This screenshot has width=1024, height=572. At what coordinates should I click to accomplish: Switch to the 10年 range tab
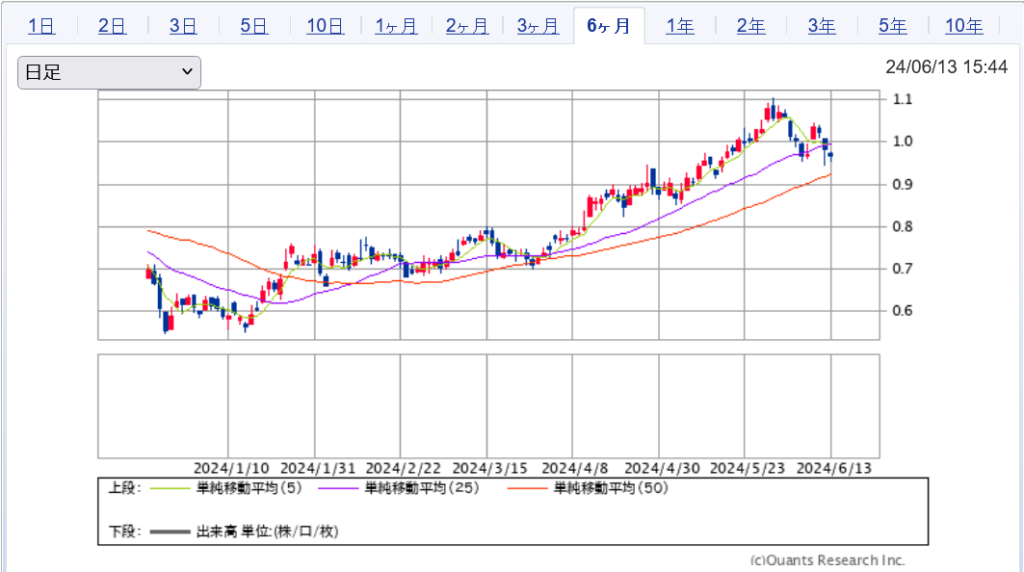(964, 26)
